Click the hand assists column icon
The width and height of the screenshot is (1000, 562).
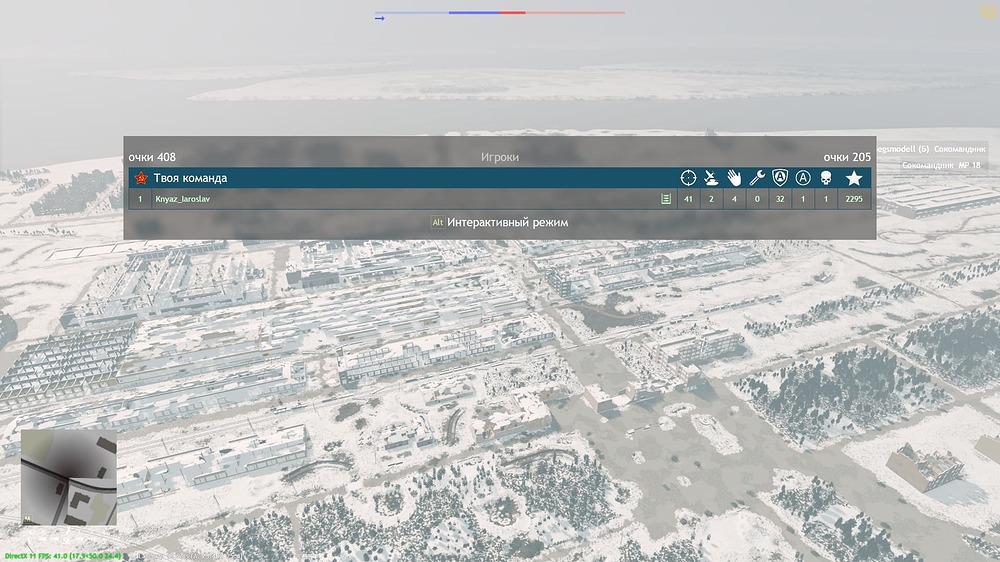(x=734, y=178)
